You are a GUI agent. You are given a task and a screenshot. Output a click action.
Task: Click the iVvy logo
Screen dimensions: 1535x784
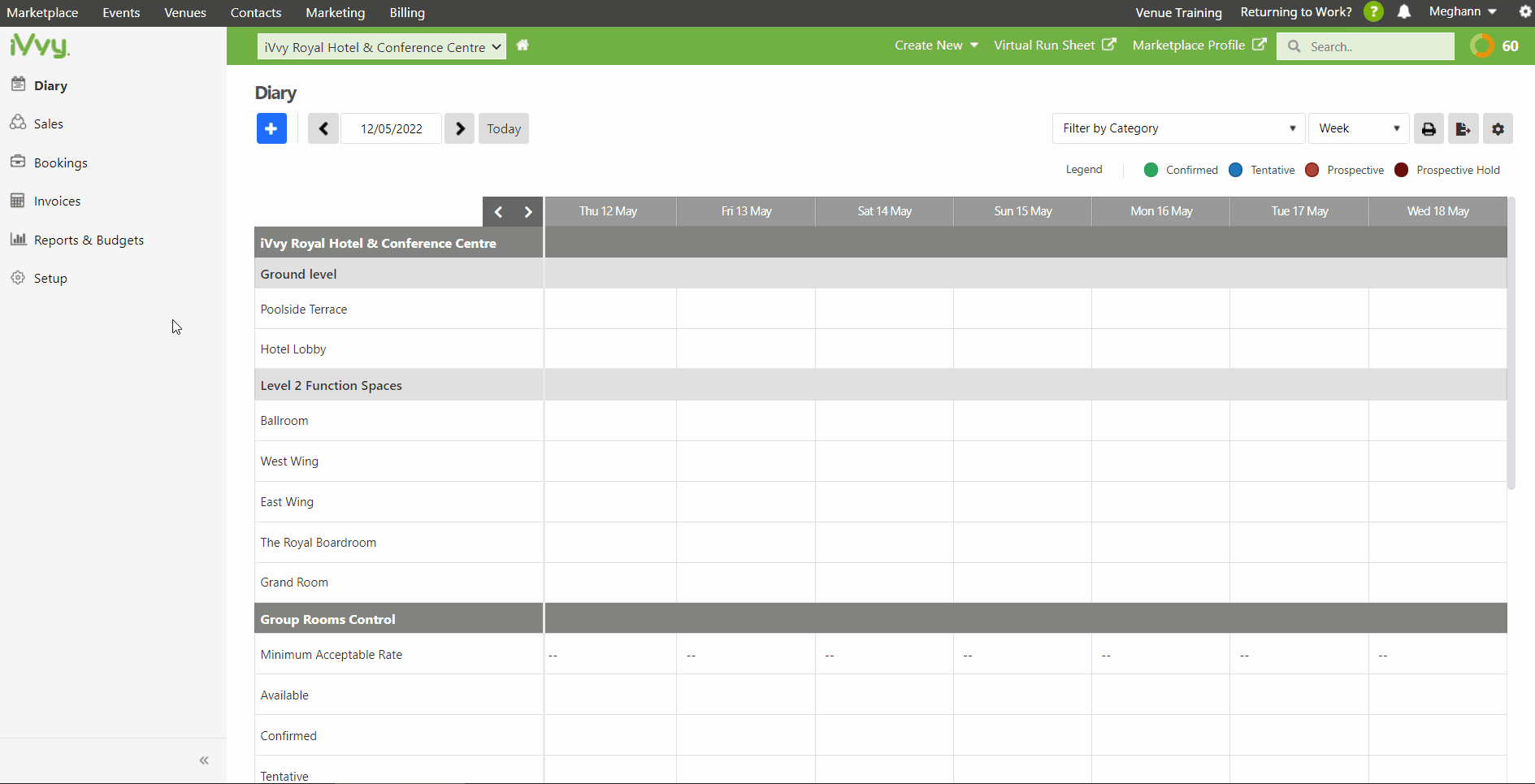[x=40, y=45]
